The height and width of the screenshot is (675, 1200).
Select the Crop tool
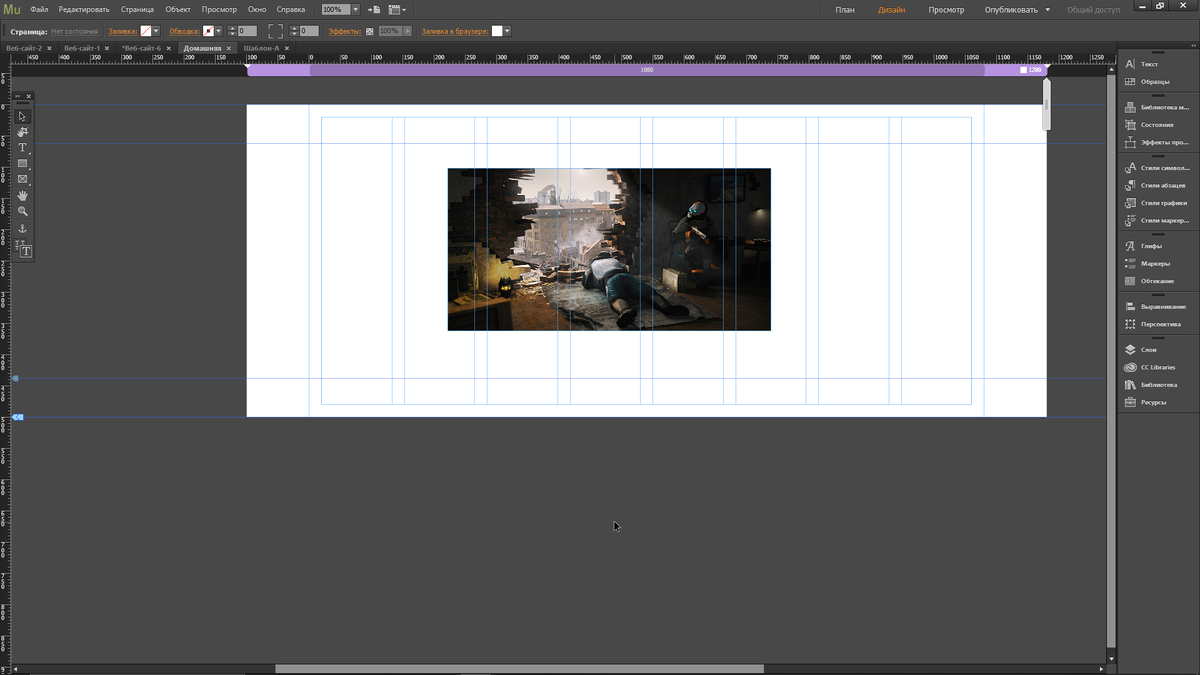tap(22, 132)
